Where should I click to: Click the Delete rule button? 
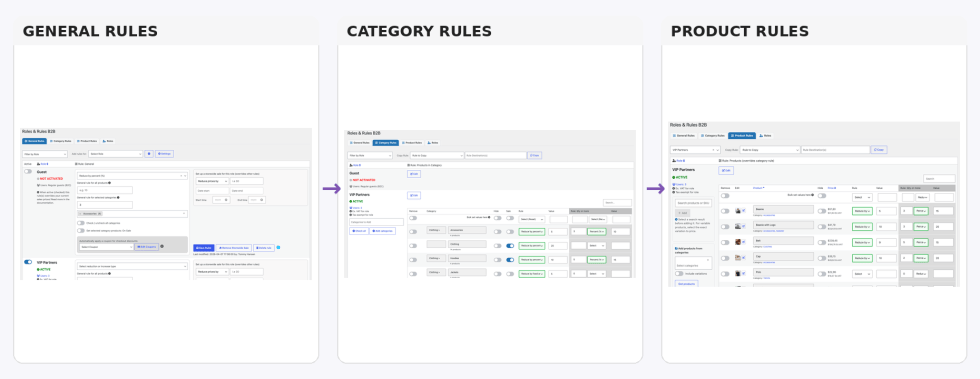pyautogui.click(x=264, y=248)
